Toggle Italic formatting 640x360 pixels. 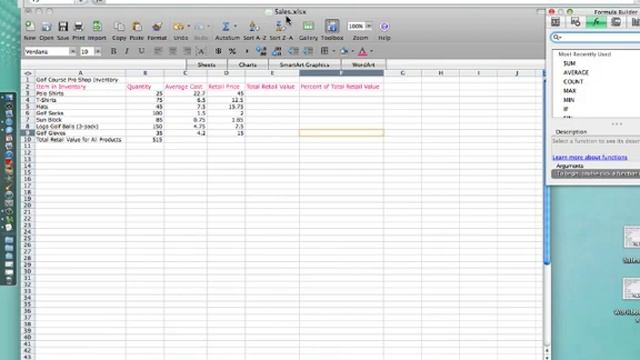tap(127, 51)
